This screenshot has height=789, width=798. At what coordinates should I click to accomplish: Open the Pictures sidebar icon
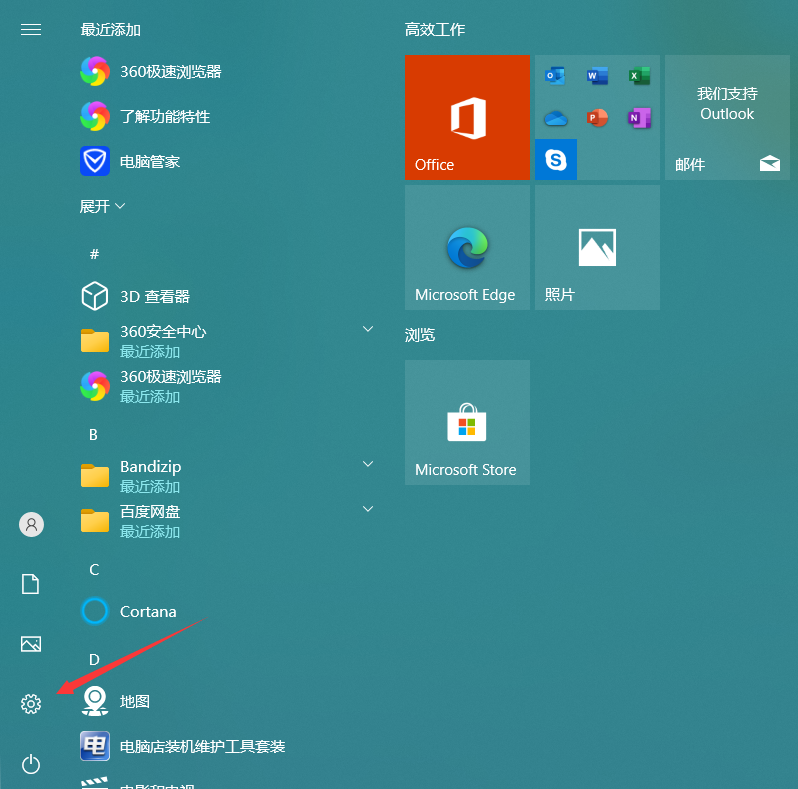[31, 644]
